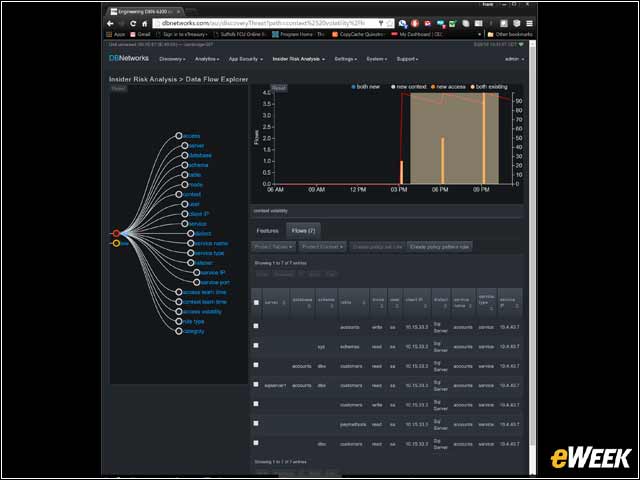Open the Chrome hamburger menu
Screen dimensions: 640x480
tap(529, 24)
